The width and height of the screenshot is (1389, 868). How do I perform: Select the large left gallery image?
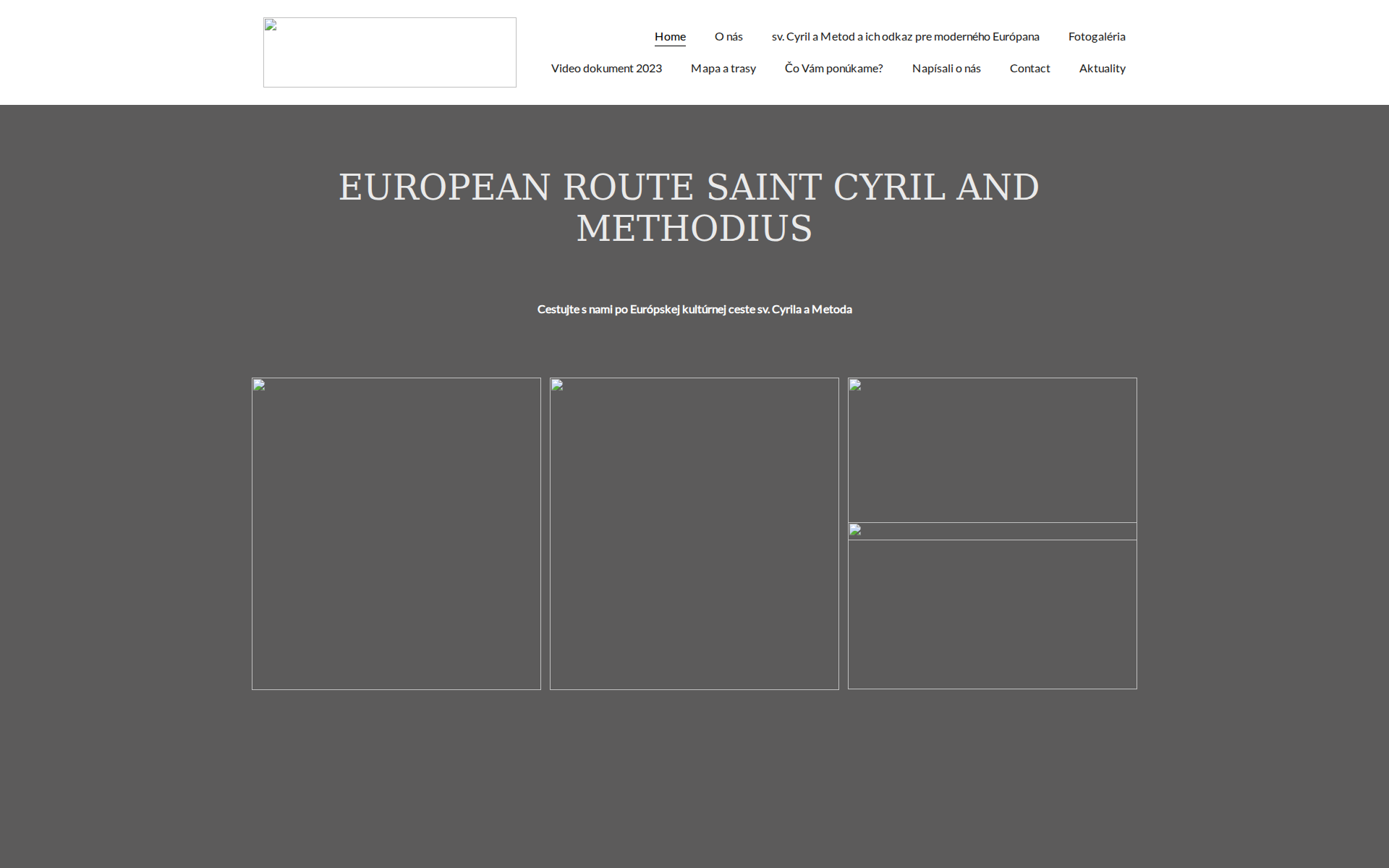tap(396, 533)
